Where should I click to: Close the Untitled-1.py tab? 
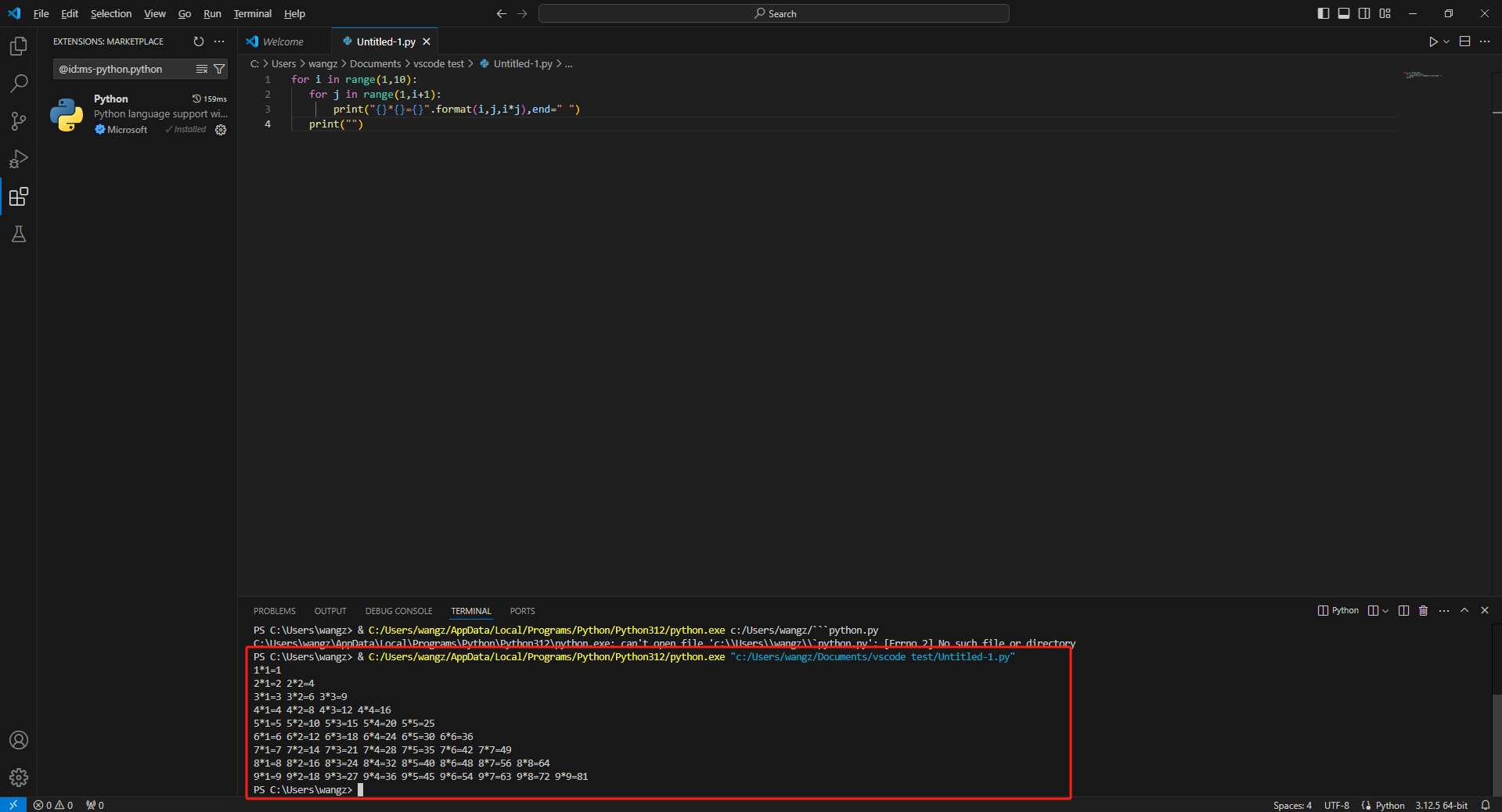click(x=427, y=41)
